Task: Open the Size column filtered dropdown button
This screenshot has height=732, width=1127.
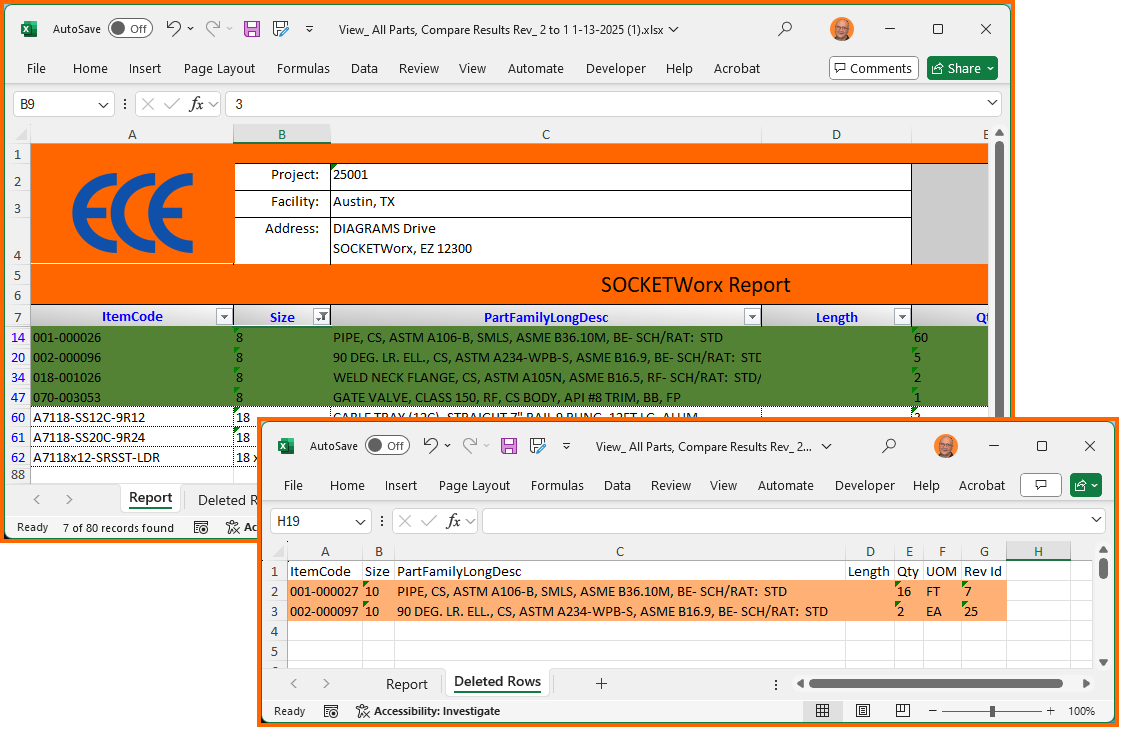Action: click(321, 317)
